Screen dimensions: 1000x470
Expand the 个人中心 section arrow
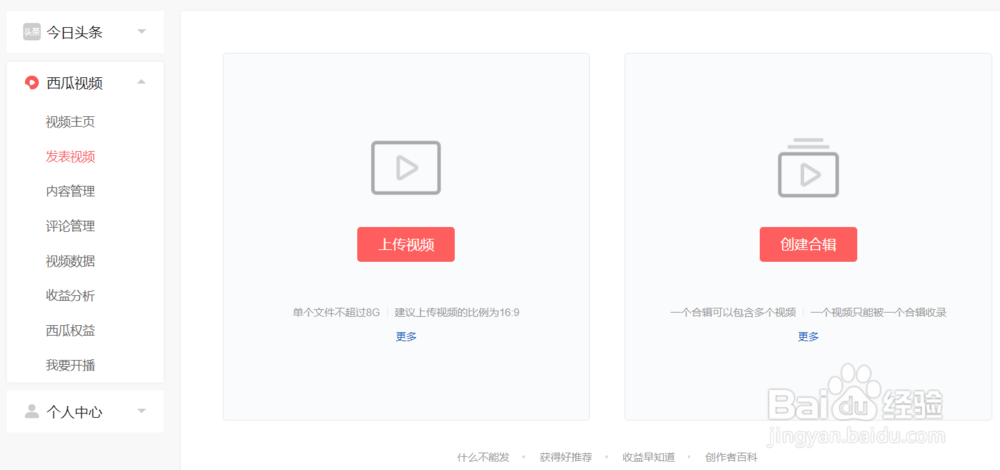pos(142,411)
